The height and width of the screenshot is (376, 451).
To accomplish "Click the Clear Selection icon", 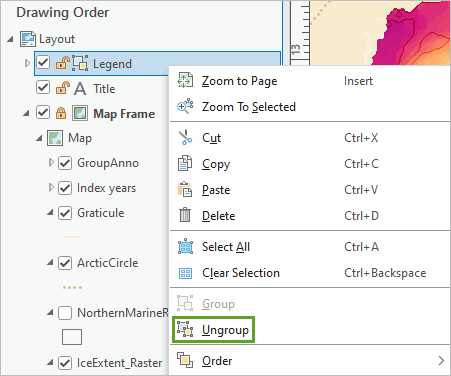I will pos(185,273).
